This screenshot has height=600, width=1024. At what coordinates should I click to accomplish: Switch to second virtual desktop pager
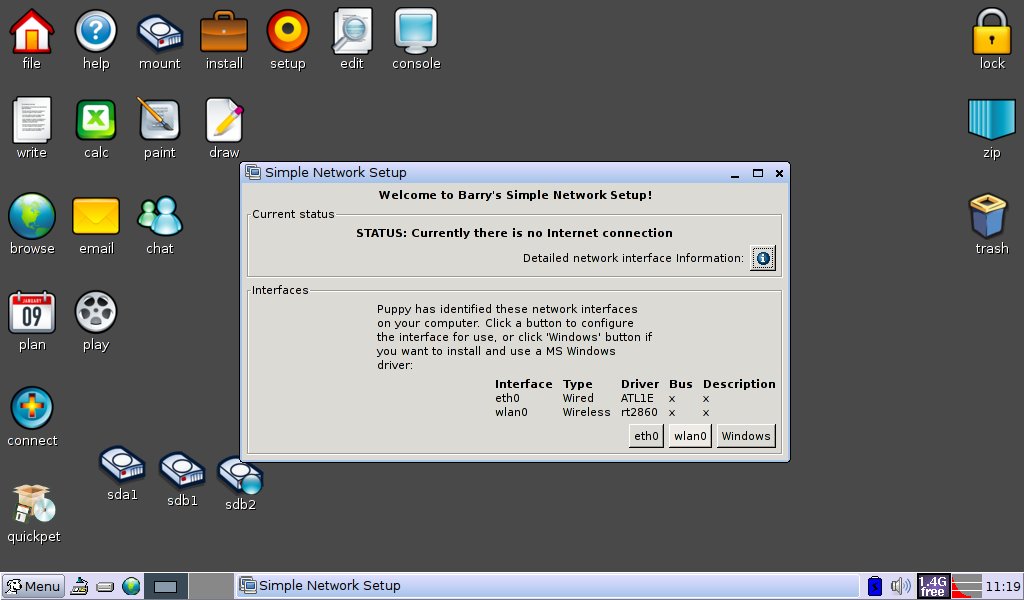click(x=211, y=586)
